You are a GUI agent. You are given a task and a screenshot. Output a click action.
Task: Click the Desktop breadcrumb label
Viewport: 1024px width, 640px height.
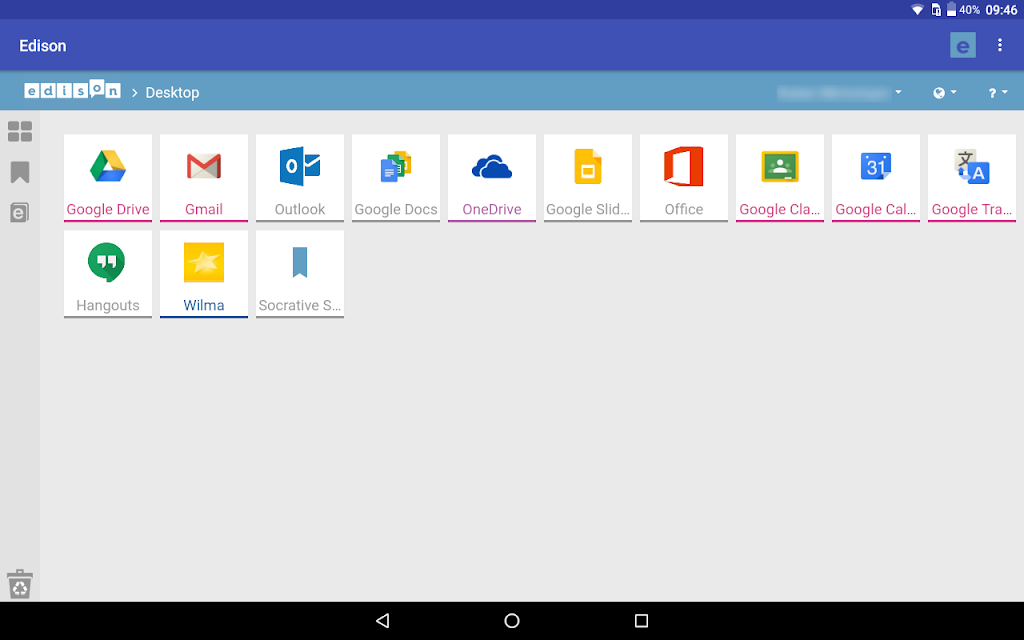(x=172, y=93)
